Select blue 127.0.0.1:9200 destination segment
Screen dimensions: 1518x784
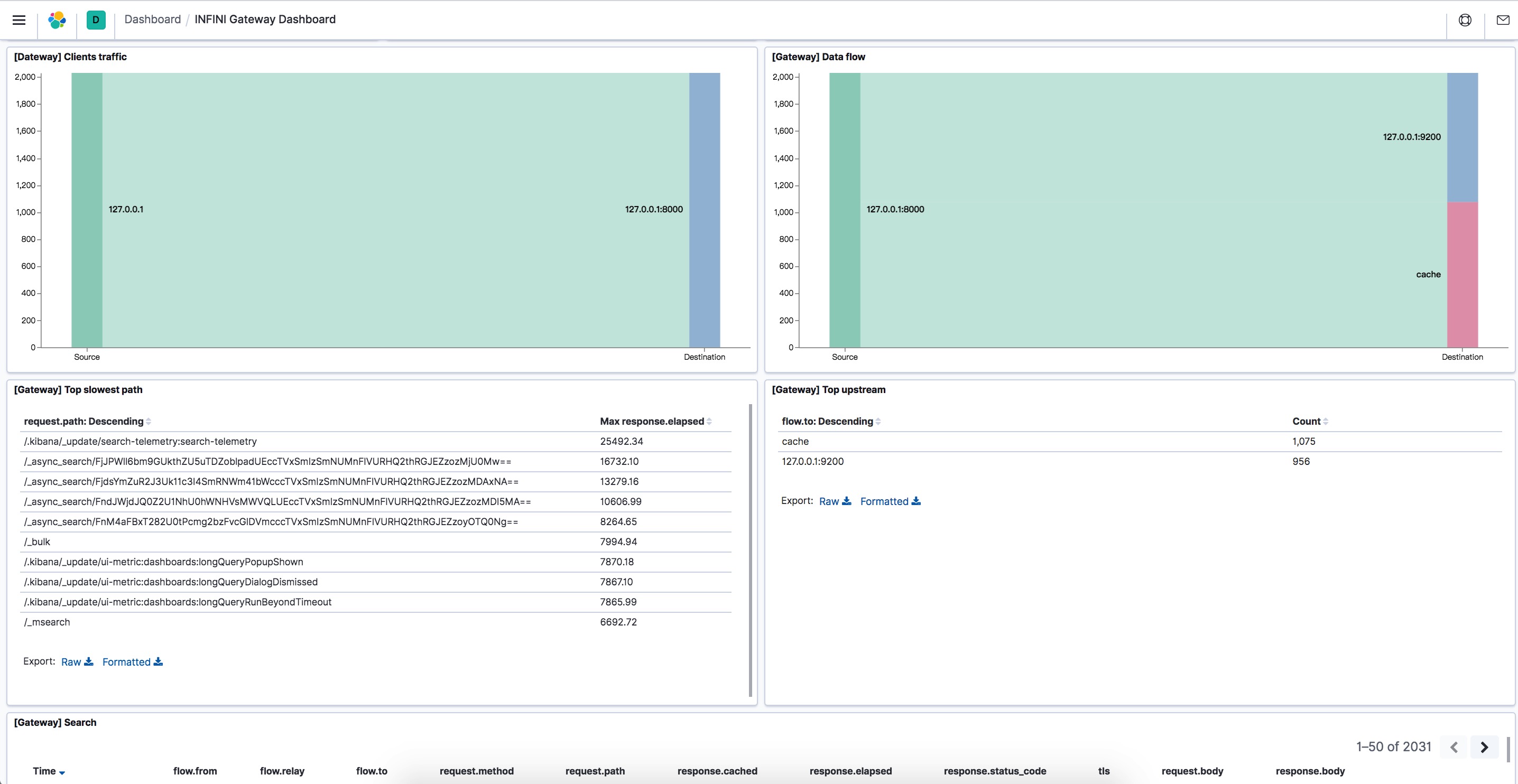pos(1462,138)
